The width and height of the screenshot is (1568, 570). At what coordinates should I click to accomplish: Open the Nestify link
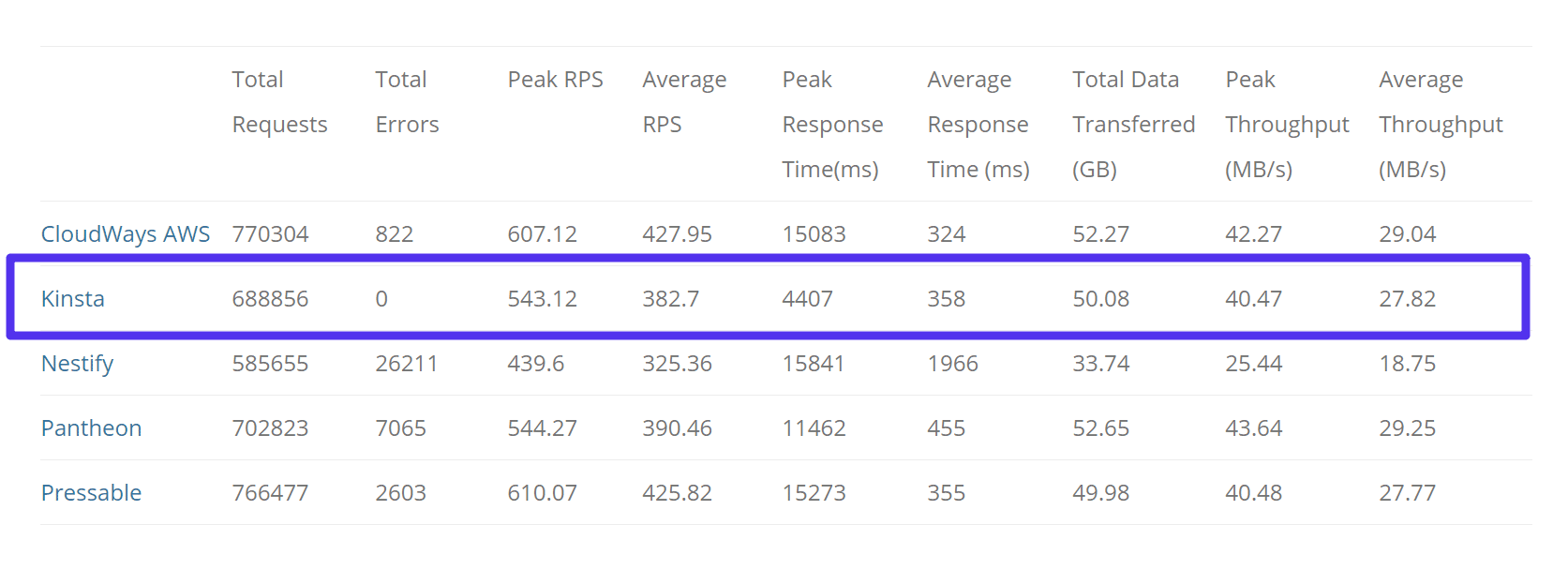(77, 364)
